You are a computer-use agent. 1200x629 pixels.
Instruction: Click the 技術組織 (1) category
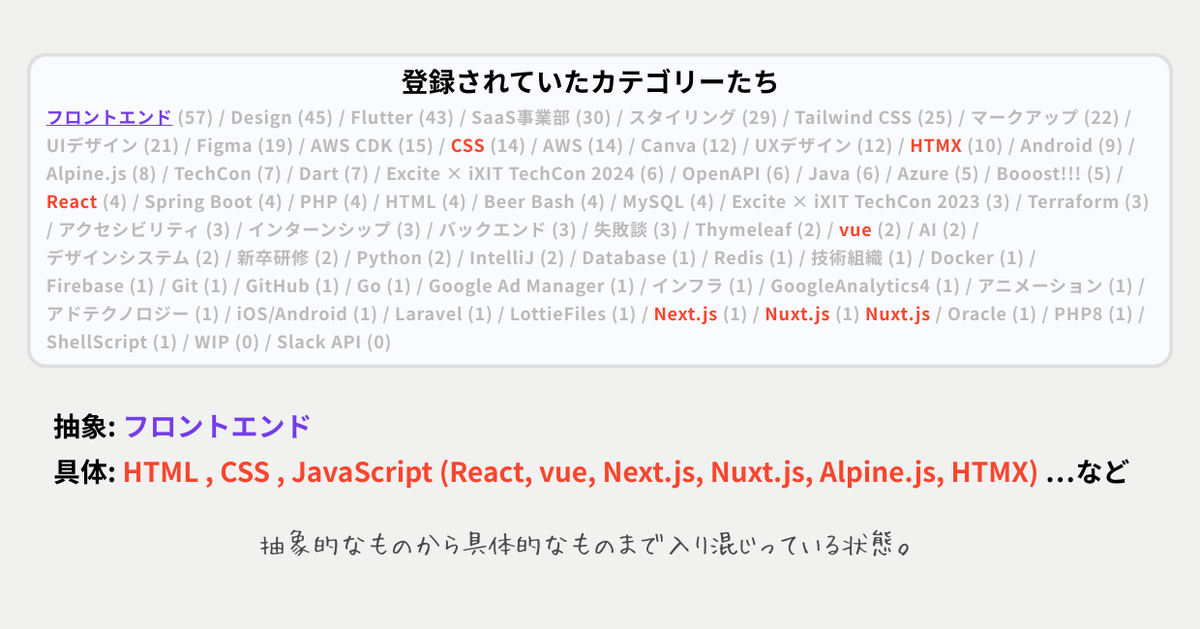tap(862, 258)
